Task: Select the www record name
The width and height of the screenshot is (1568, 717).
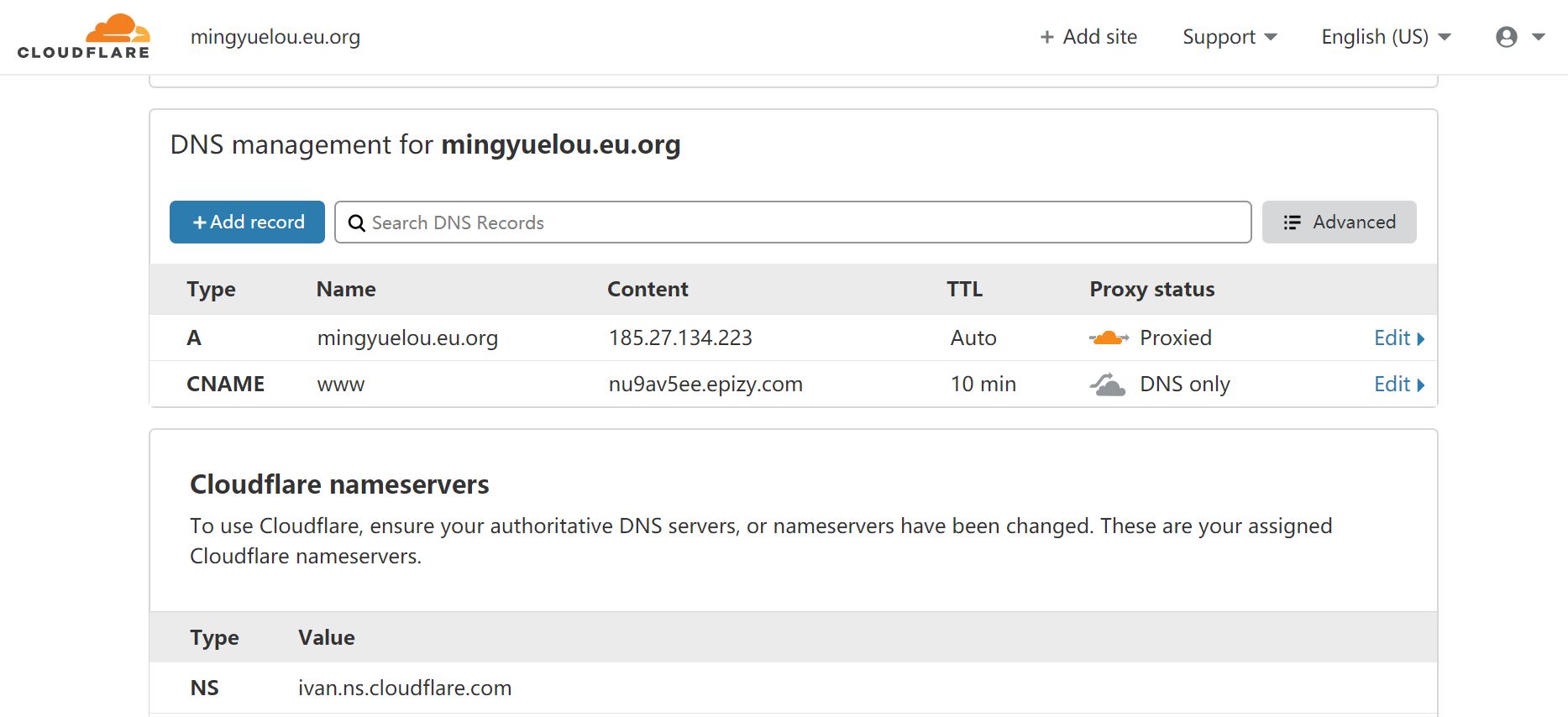Action: pyautogui.click(x=341, y=385)
